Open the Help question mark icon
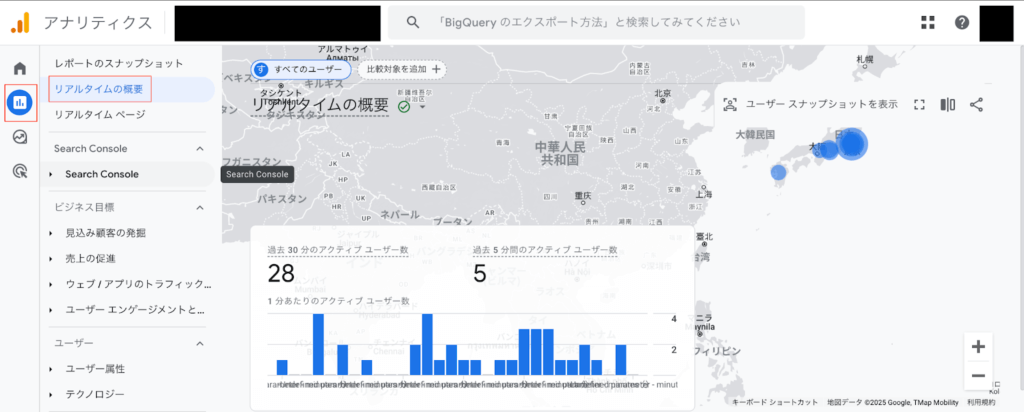 [x=962, y=22]
